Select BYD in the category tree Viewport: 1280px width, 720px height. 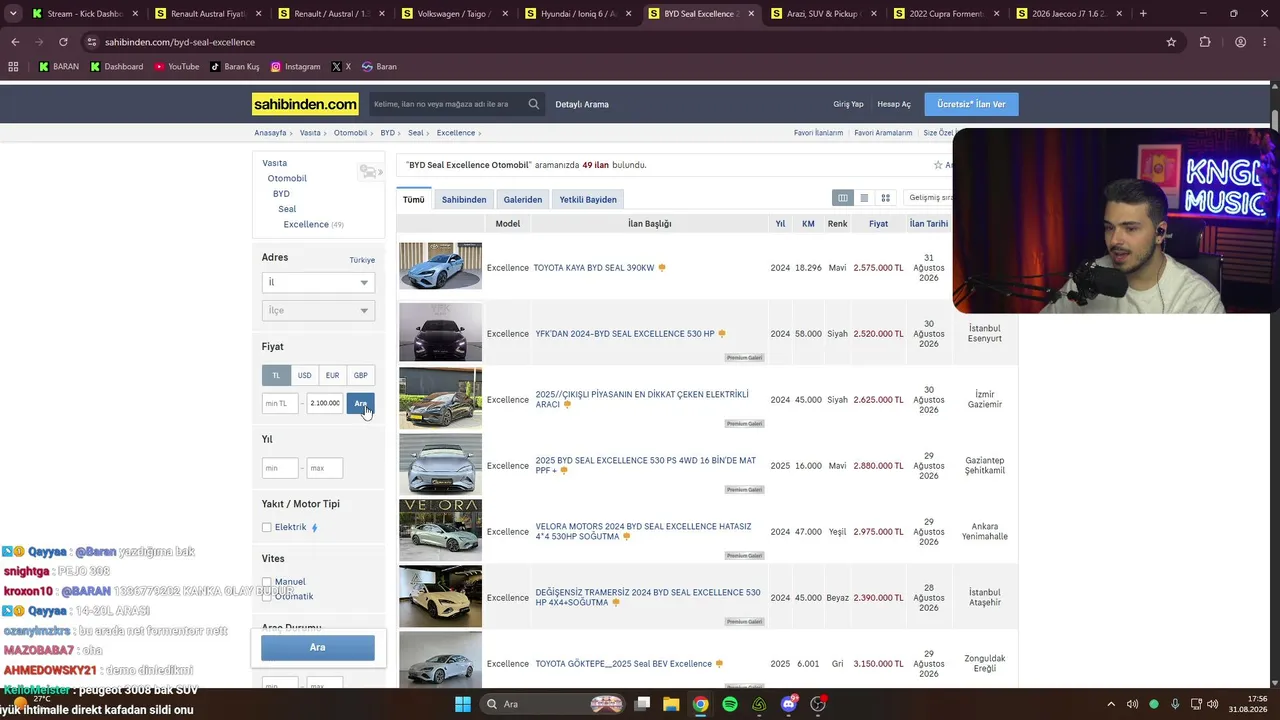coord(281,194)
